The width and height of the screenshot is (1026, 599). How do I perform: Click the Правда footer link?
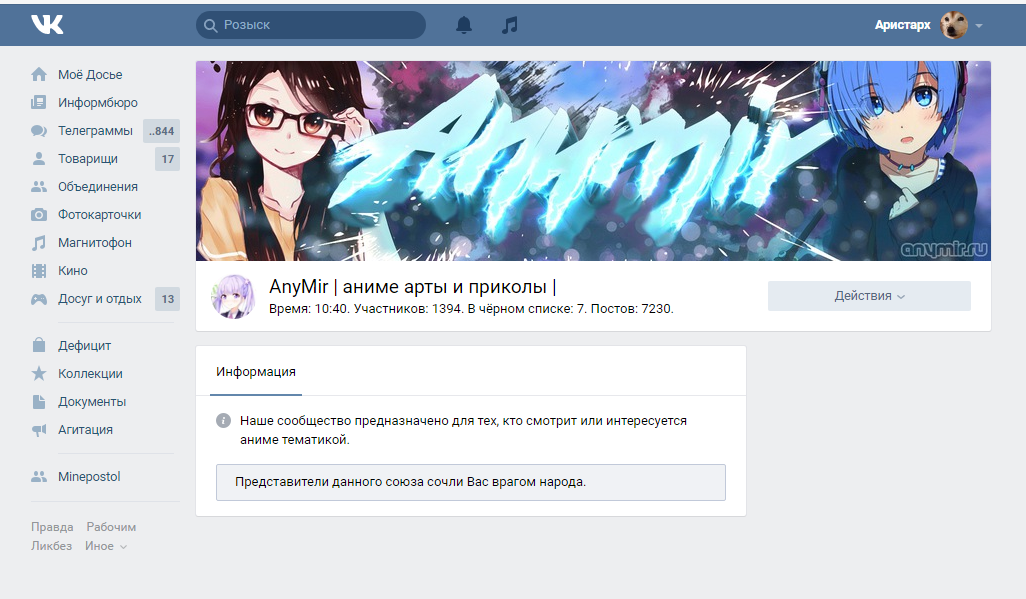click(x=52, y=527)
